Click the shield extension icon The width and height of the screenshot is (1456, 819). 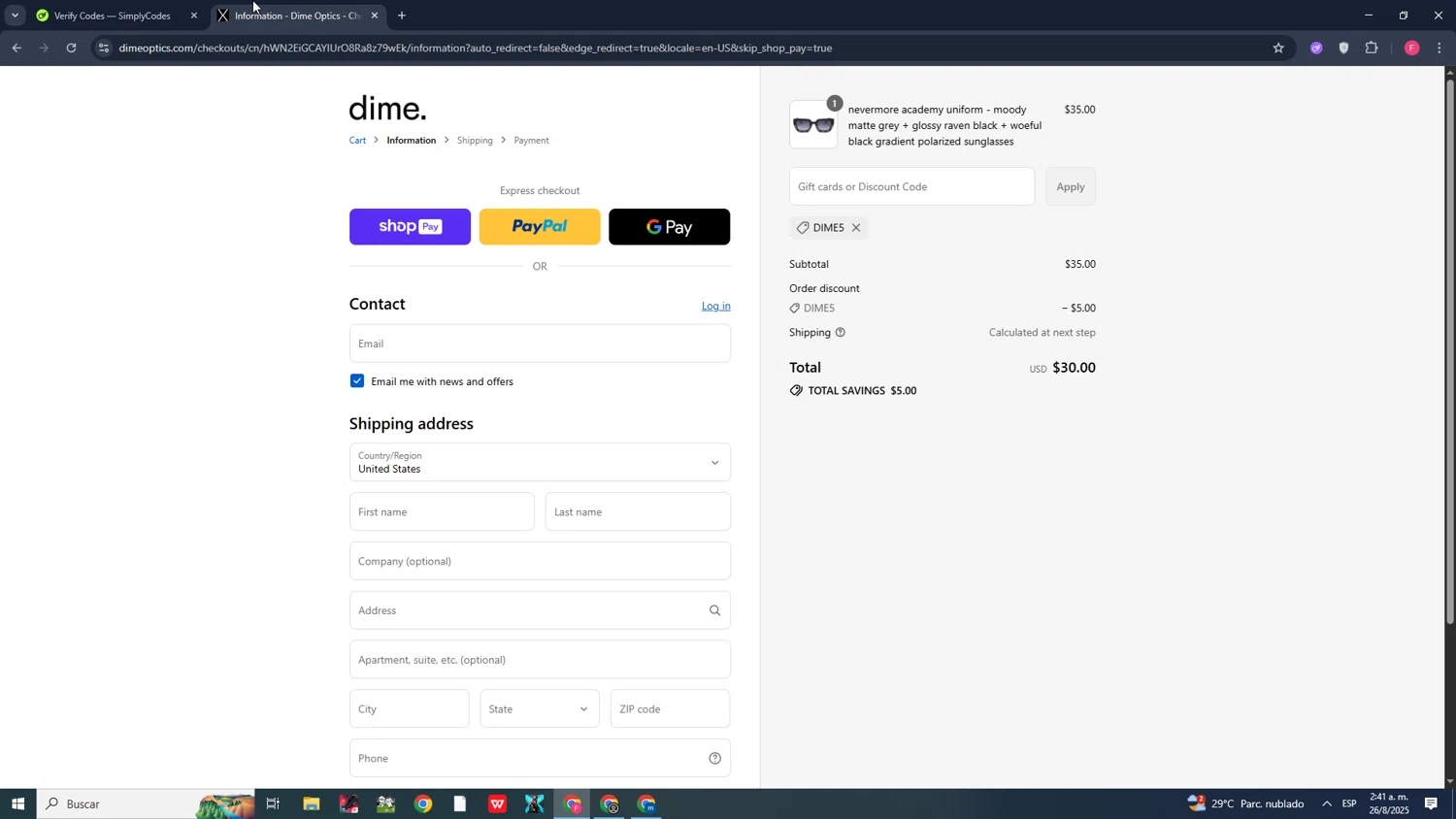tap(1344, 48)
